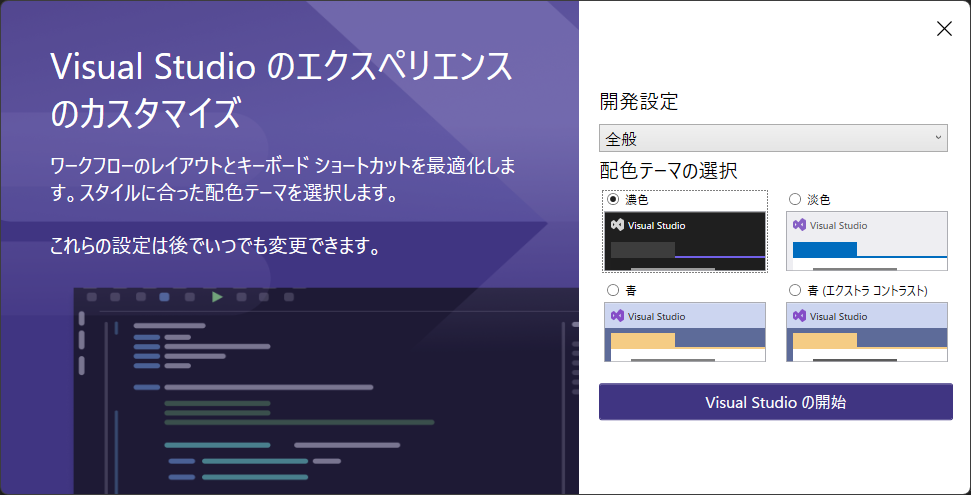Click the 開発設定 heading label
Viewport: 971px width, 495px height.
pyautogui.click(x=638, y=101)
